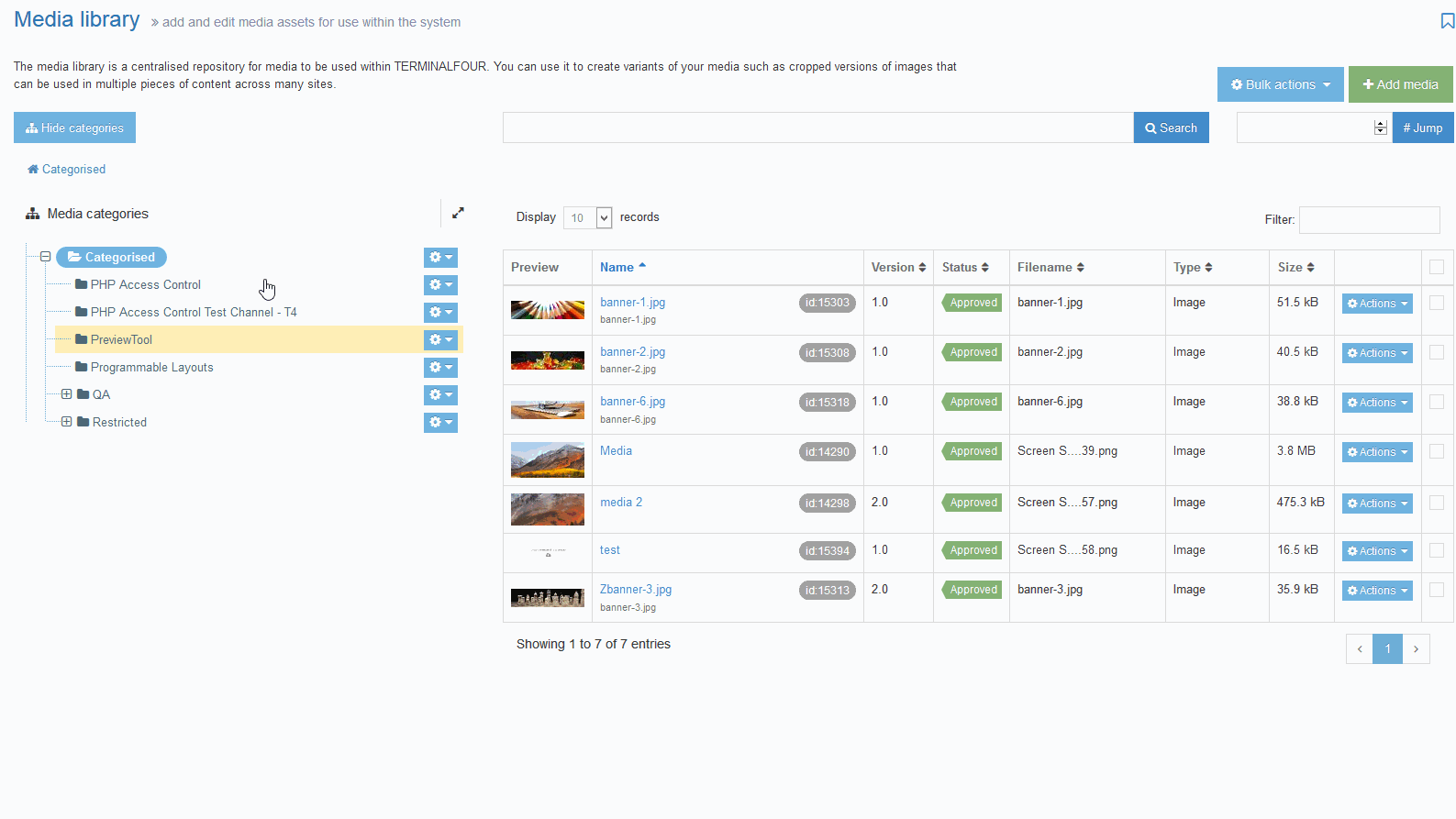Sort table by Type column

pos(1217,267)
